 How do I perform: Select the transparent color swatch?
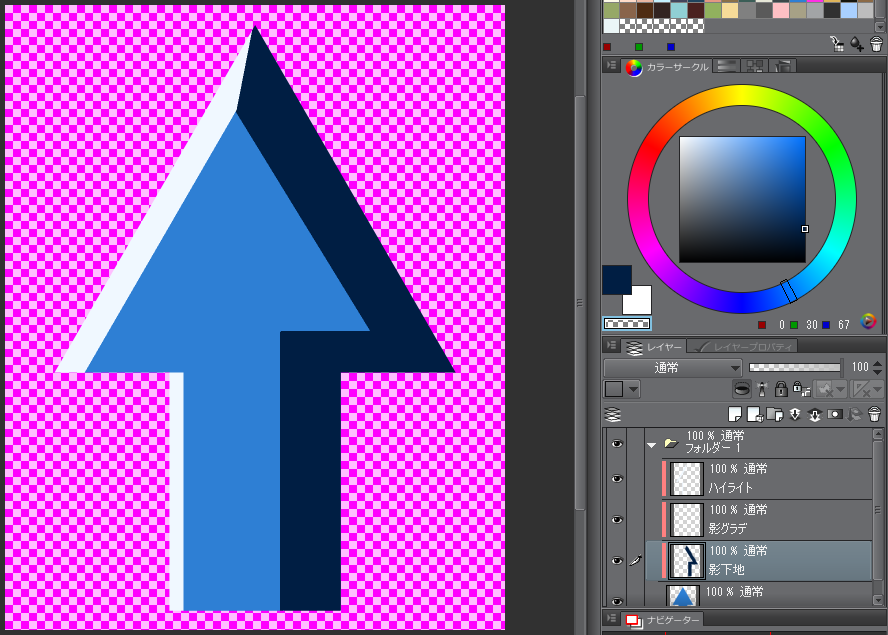click(x=627, y=323)
